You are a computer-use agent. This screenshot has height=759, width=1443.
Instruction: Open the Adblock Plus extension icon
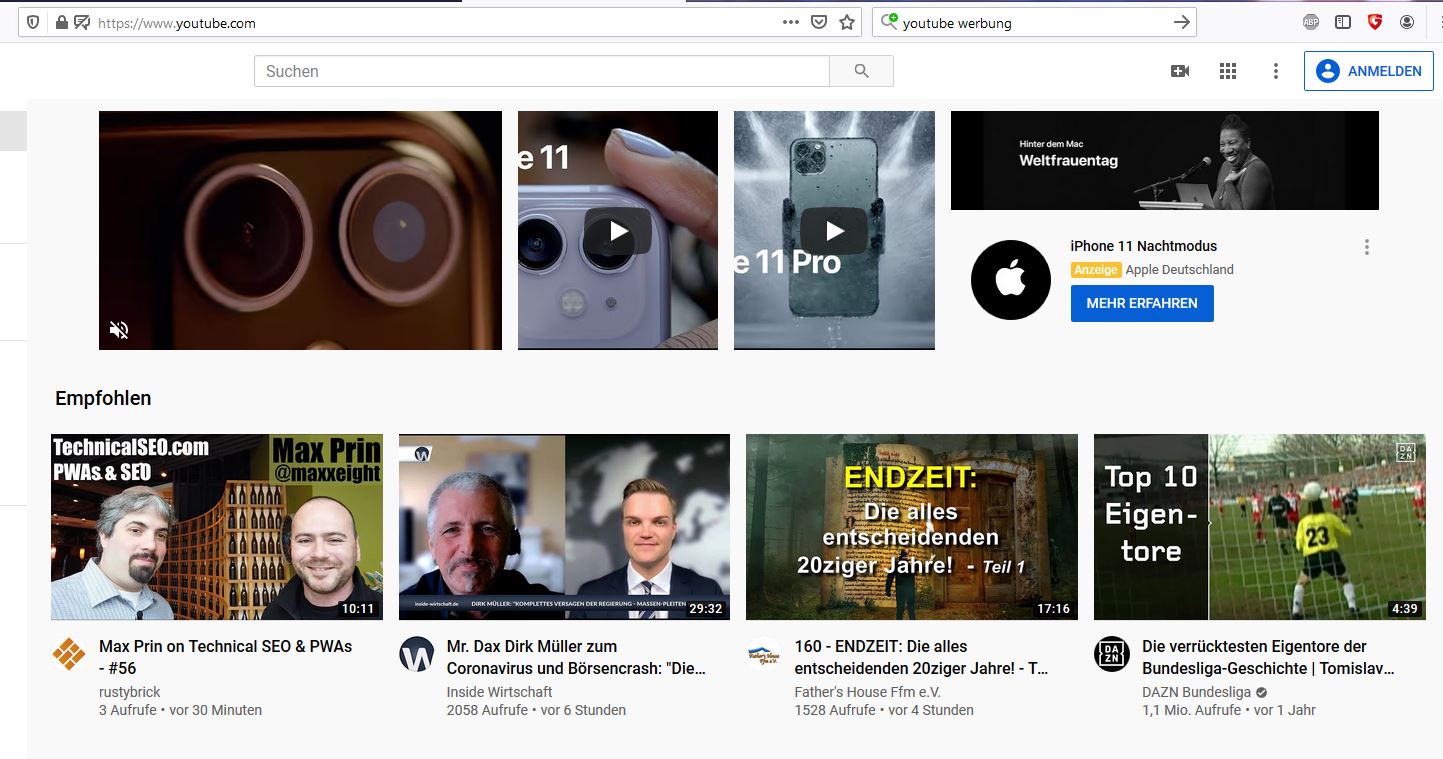click(x=1311, y=22)
